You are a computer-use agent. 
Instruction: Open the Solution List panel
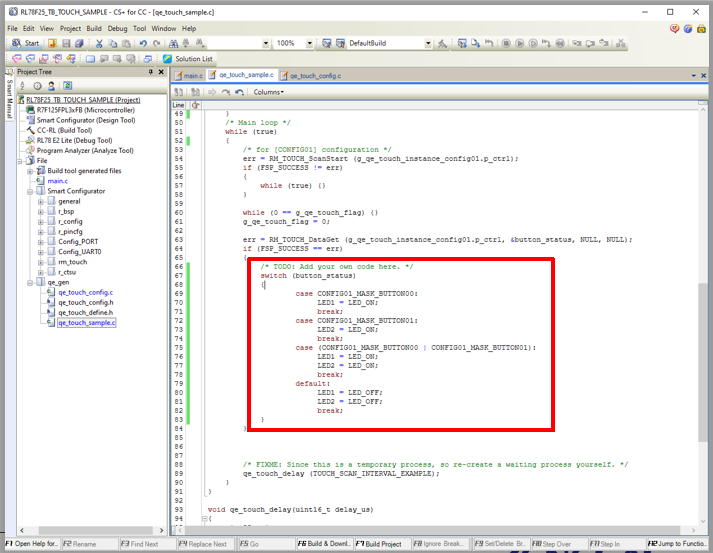pyautogui.click(x=188, y=59)
